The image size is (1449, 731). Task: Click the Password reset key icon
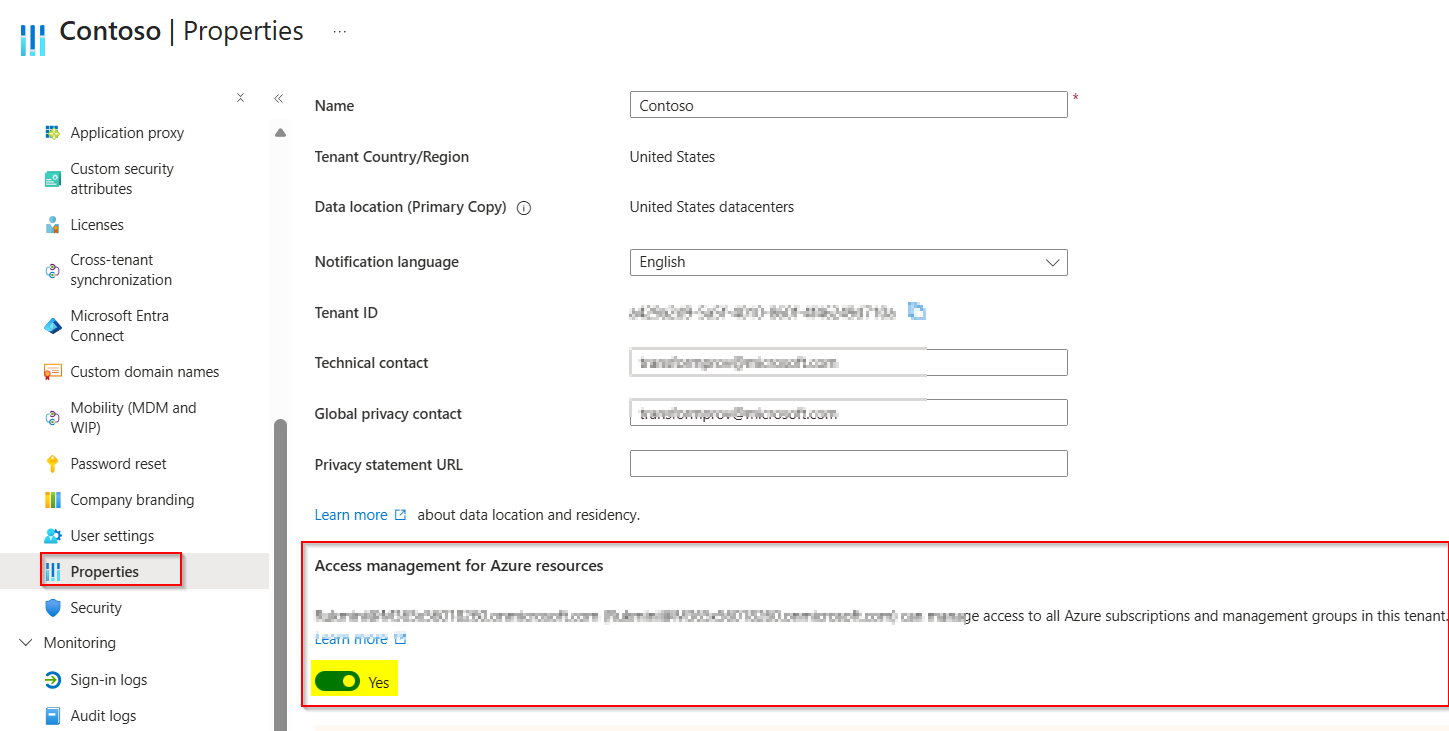[x=53, y=464]
